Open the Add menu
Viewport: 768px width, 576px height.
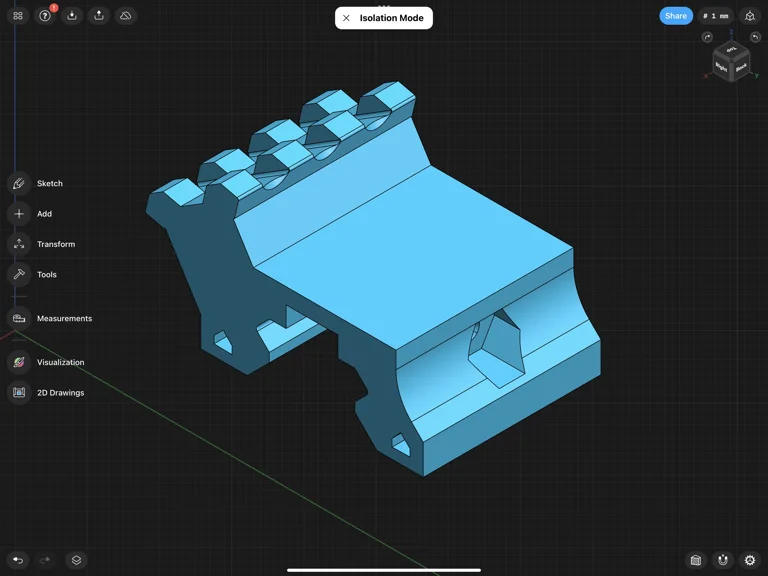coord(19,214)
